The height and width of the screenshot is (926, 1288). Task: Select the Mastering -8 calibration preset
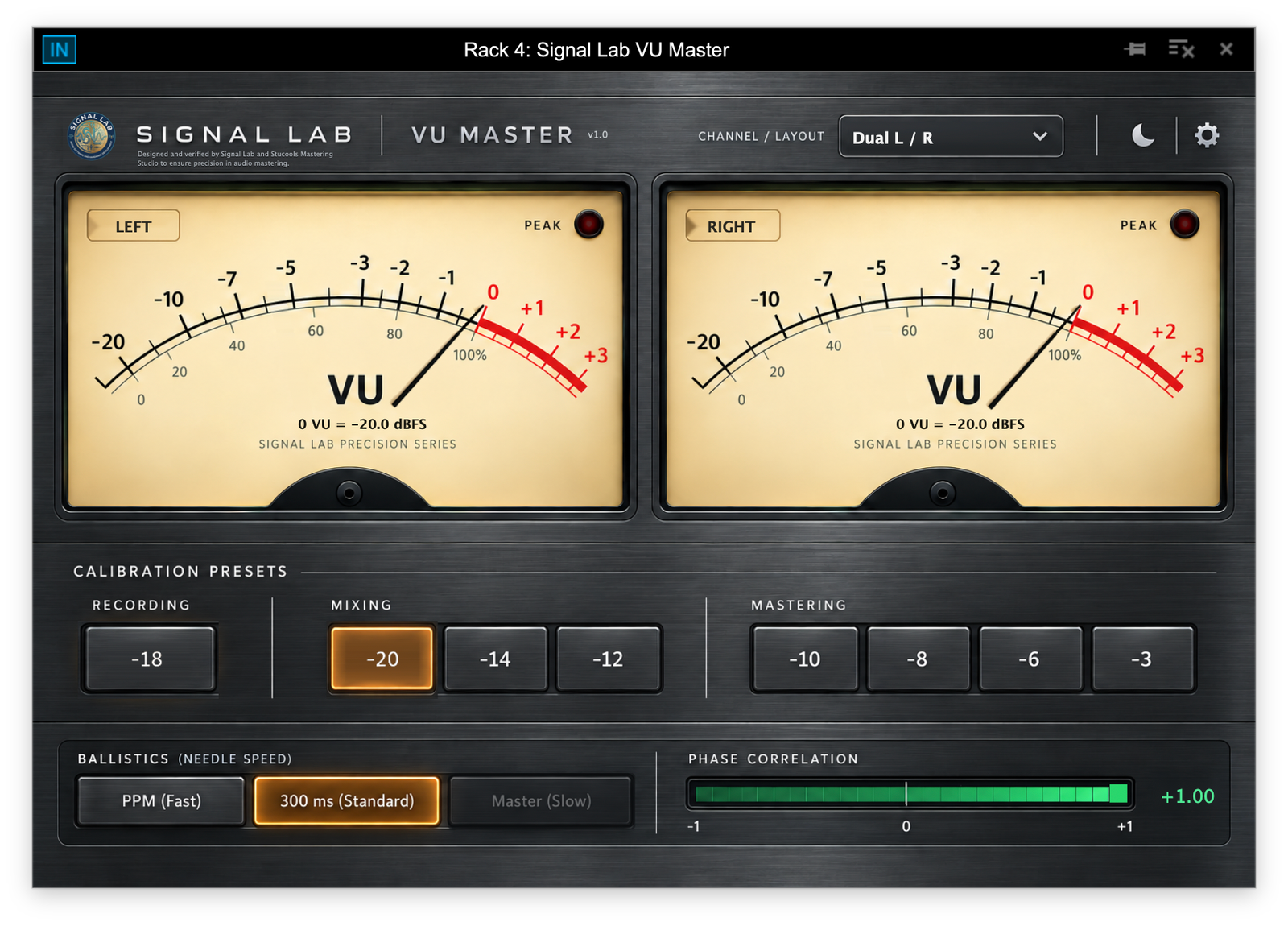(918, 659)
